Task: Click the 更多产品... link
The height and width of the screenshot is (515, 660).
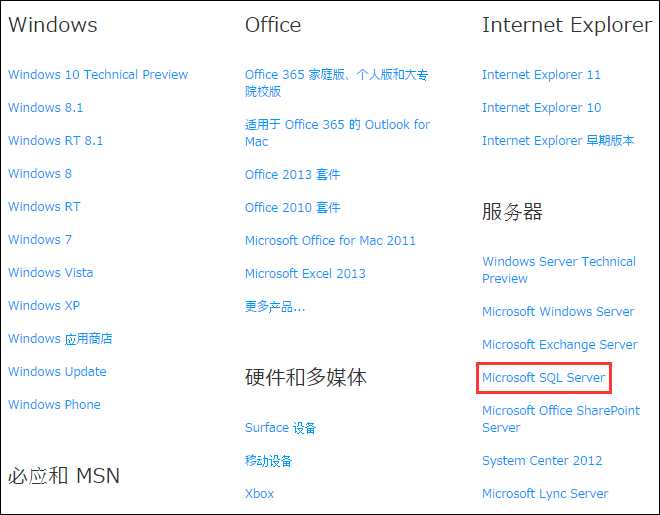Action: pos(275,306)
